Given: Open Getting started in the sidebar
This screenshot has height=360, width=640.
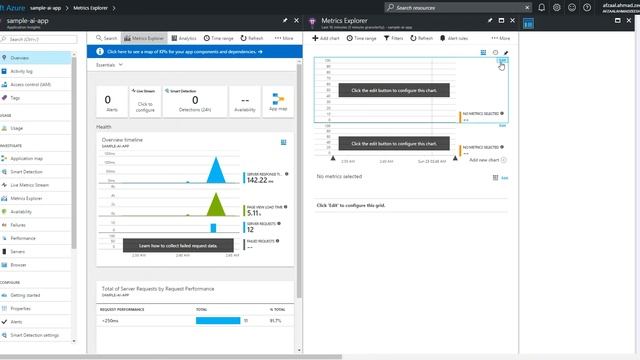Looking at the screenshot, I should [x=36, y=295].
